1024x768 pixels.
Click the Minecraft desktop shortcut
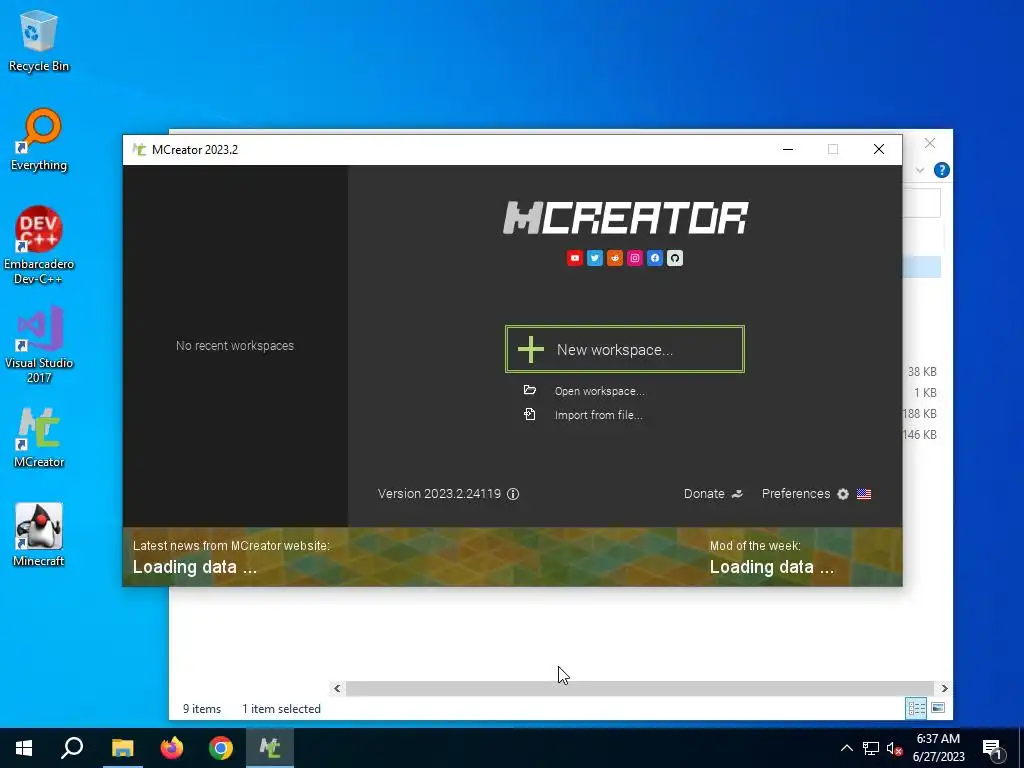tap(39, 536)
